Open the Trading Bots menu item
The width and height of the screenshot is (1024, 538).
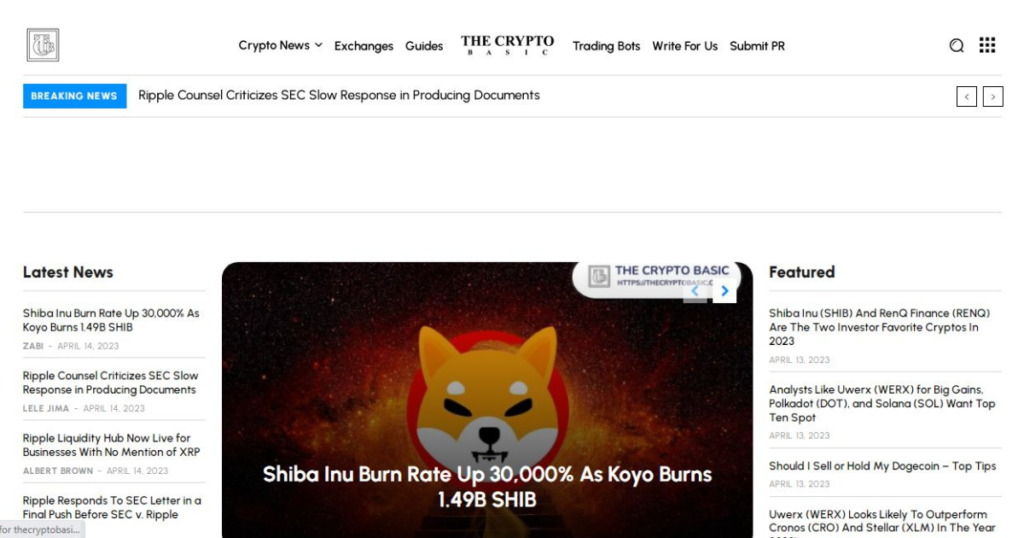pos(606,46)
